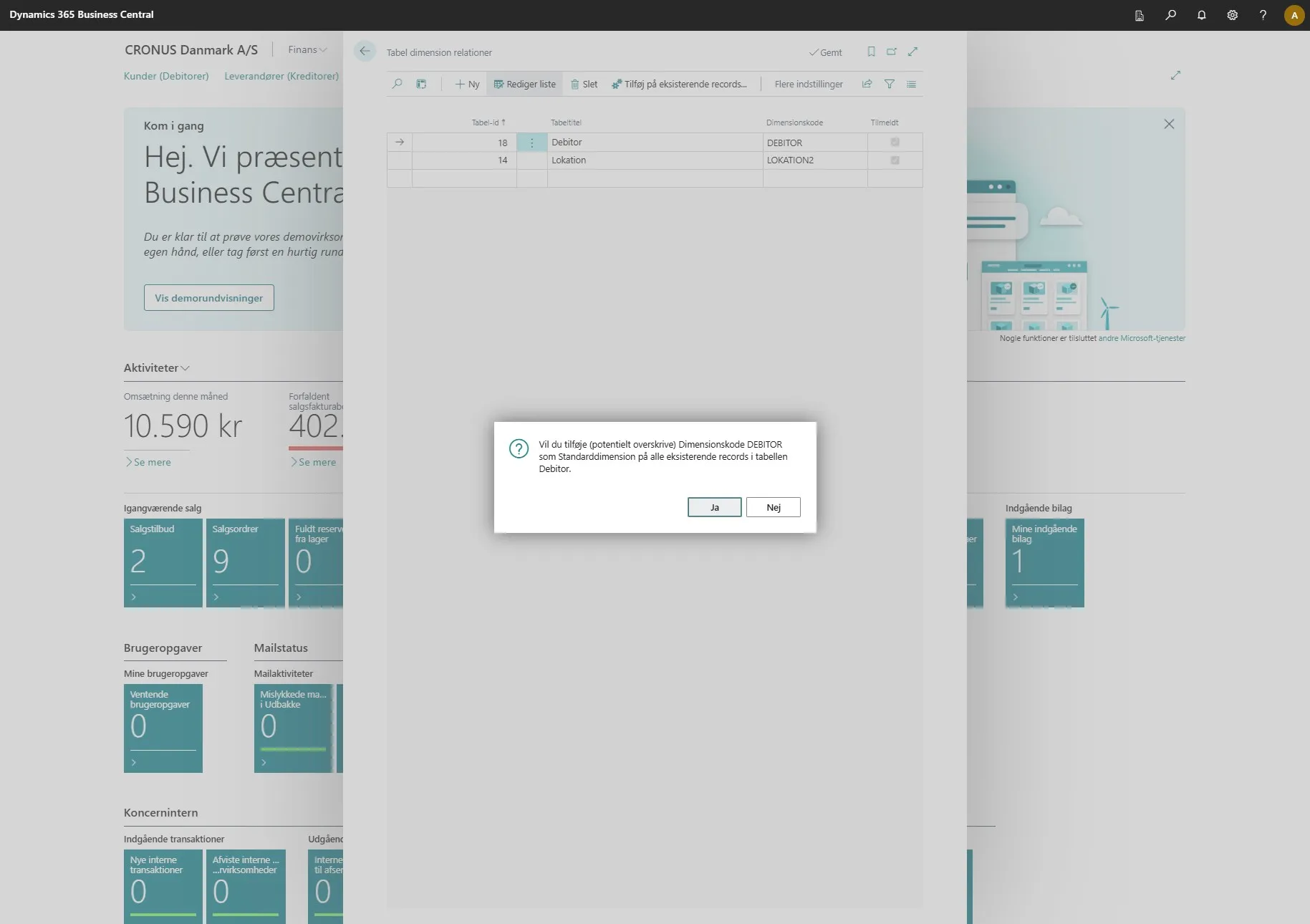Click Dimensionskode column header
Image resolution: width=1310 pixels, height=924 pixels.
coord(794,122)
